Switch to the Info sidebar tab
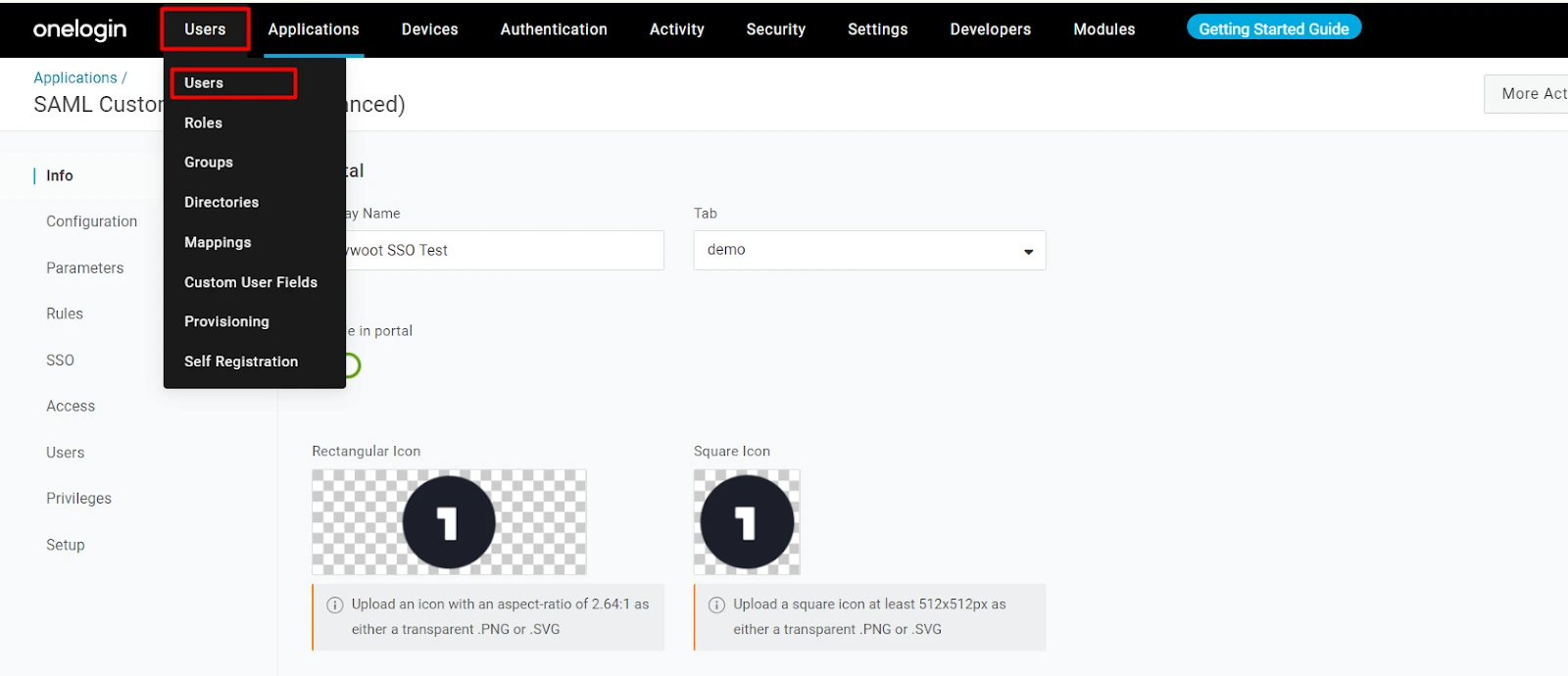The height and width of the screenshot is (676, 1568). (59, 175)
